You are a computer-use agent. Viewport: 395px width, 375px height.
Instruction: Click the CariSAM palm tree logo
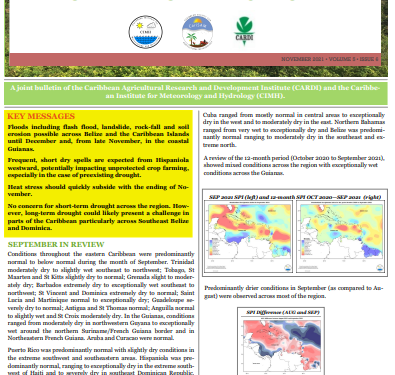click(197, 32)
